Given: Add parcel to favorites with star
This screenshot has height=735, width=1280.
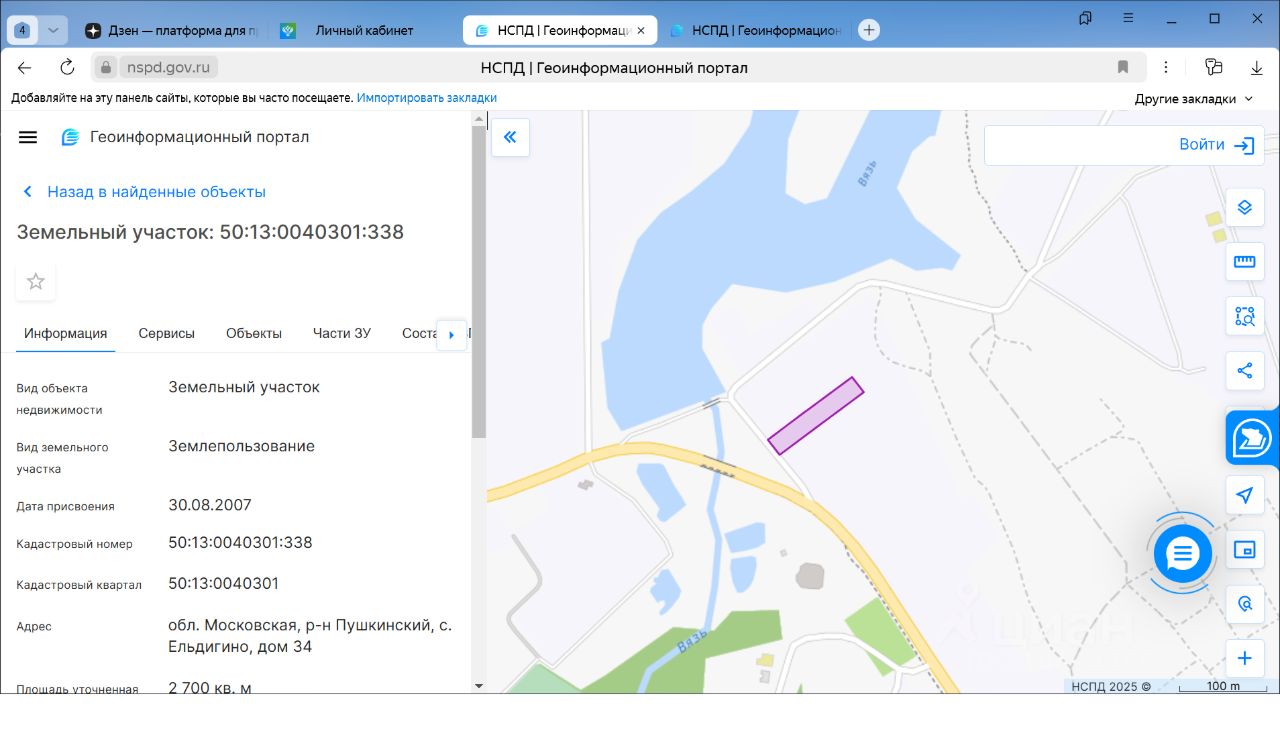Looking at the screenshot, I should (x=36, y=282).
